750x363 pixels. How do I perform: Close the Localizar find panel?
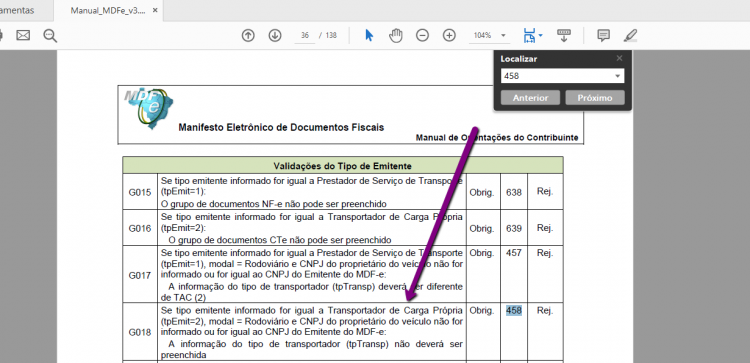pyautogui.click(x=619, y=58)
